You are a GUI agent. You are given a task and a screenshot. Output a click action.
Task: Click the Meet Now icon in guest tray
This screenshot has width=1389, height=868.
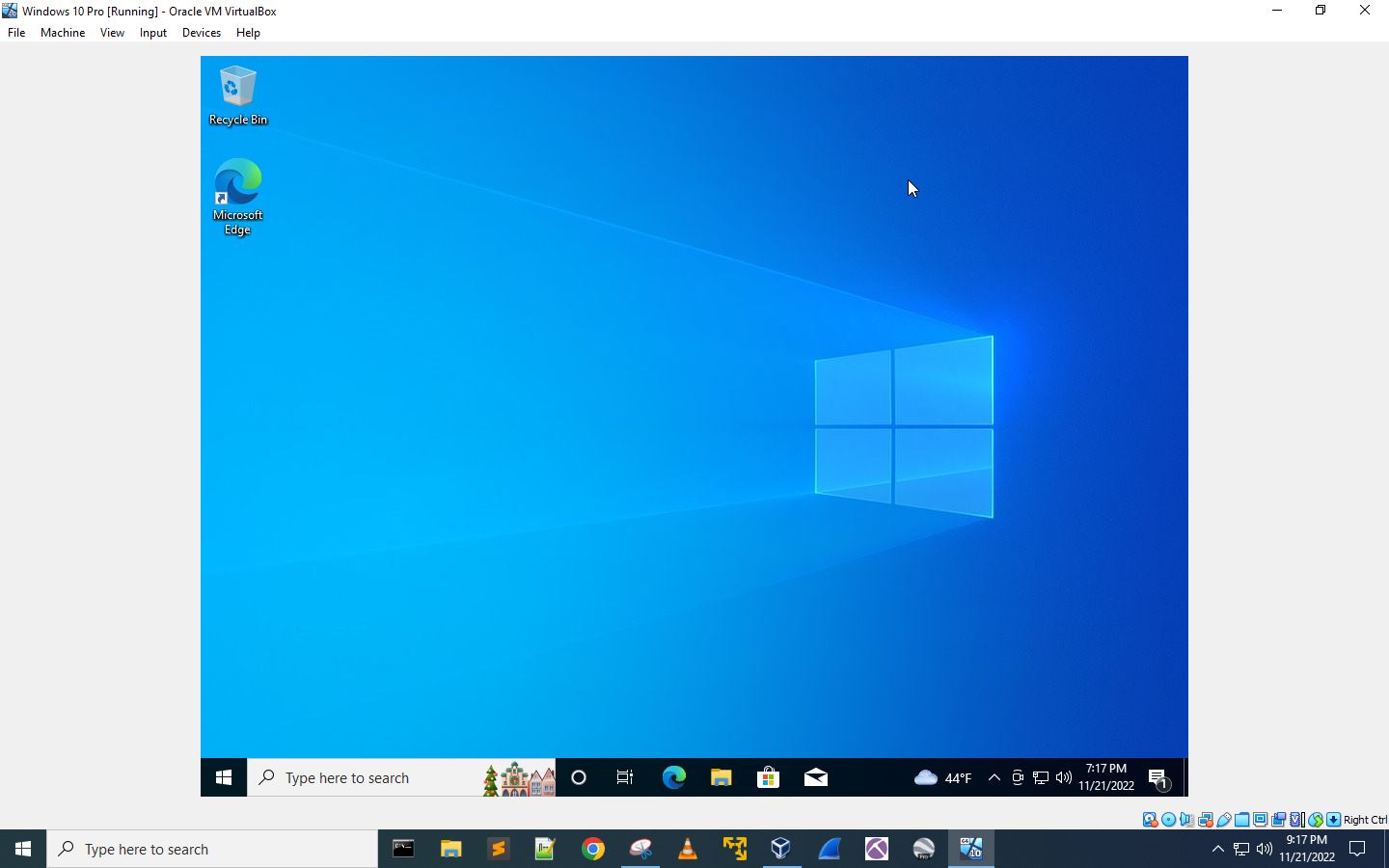point(1018,777)
